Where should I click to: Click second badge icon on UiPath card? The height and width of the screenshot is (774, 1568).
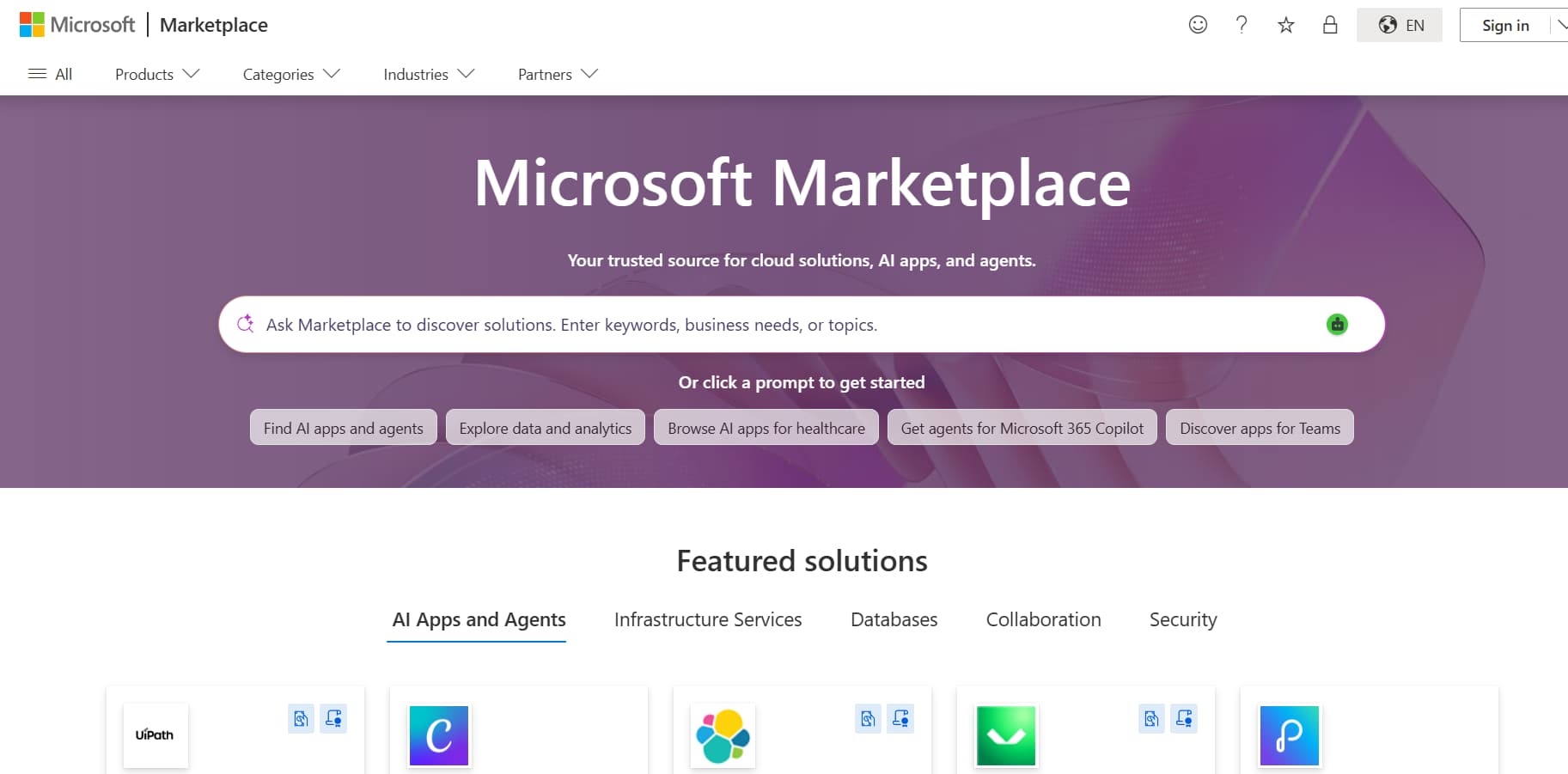(333, 718)
